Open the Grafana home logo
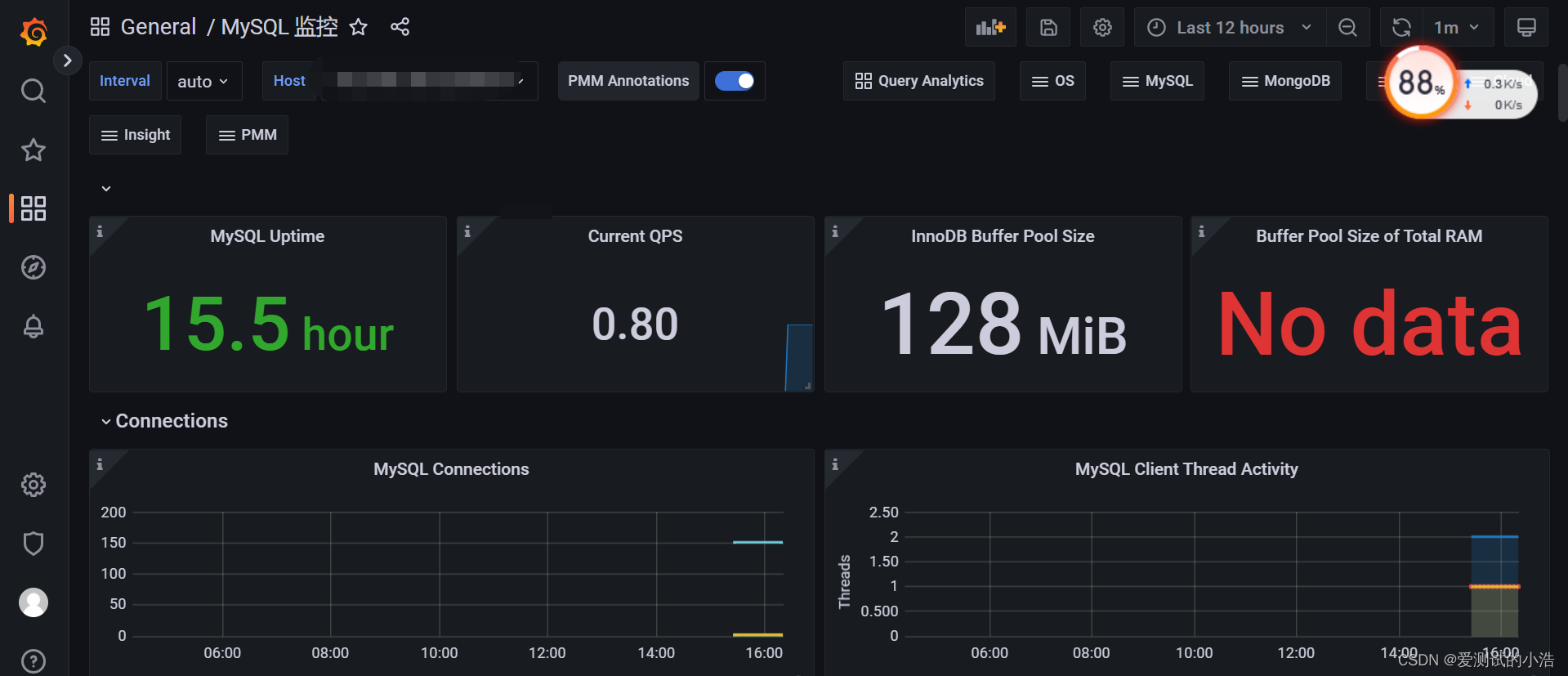The image size is (1568, 676). (x=34, y=32)
